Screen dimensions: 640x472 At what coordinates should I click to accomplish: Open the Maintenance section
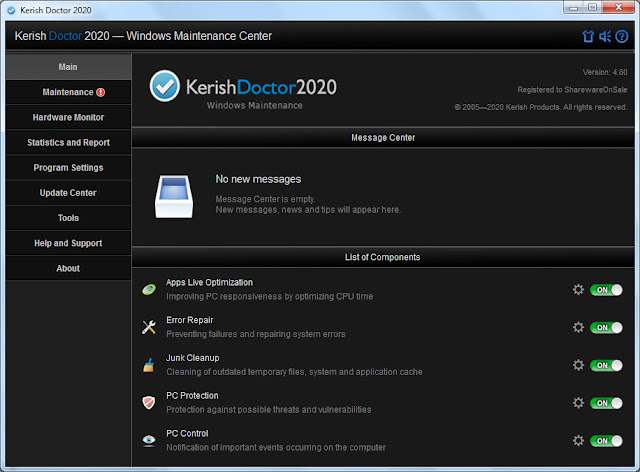pos(68,92)
